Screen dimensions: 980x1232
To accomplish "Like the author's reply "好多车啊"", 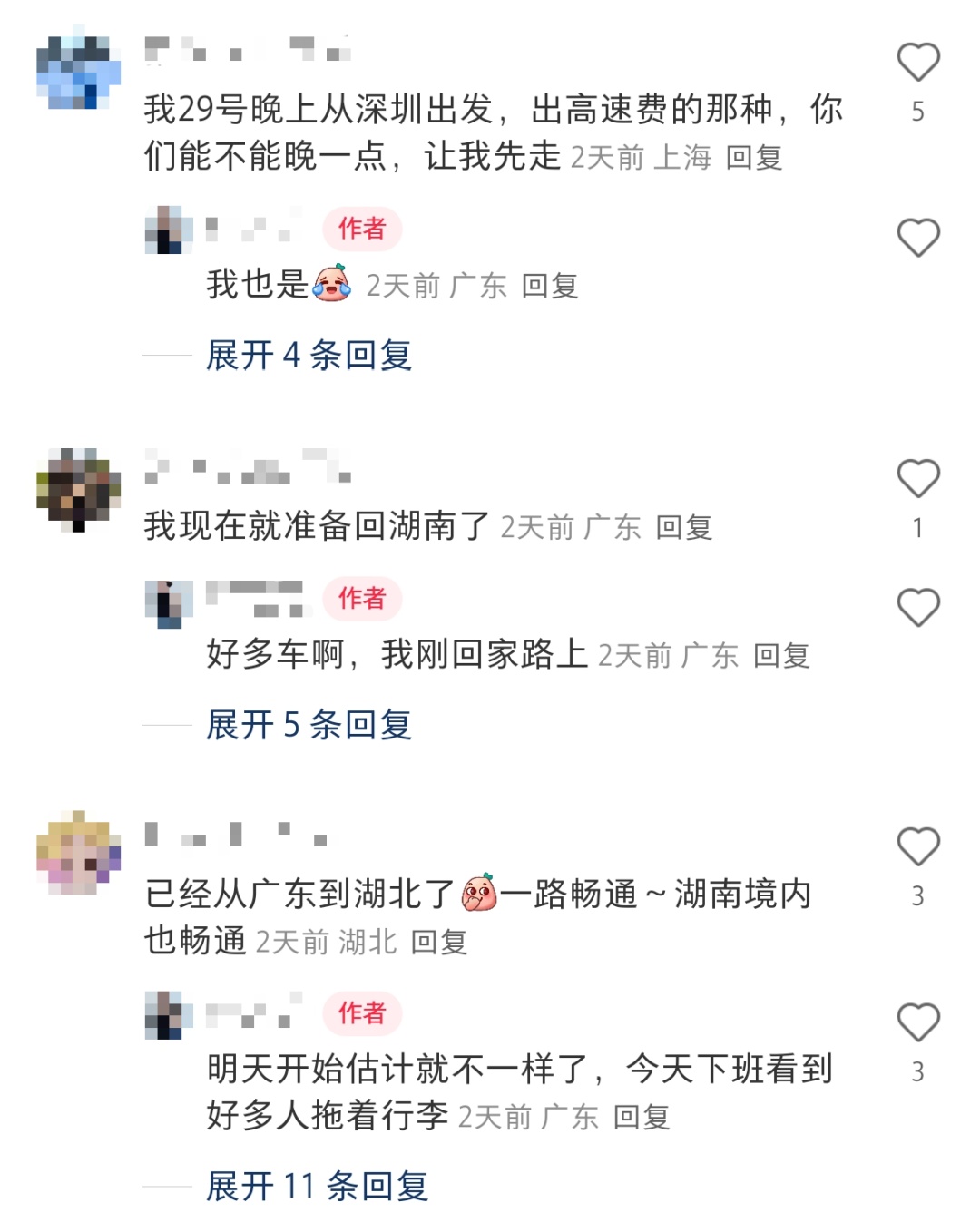I will pyautogui.click(x=918, y=607).
